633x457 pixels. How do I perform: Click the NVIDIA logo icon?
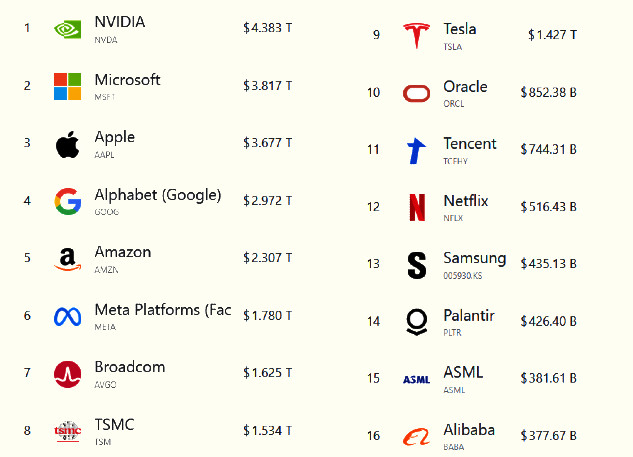point(67,29)
